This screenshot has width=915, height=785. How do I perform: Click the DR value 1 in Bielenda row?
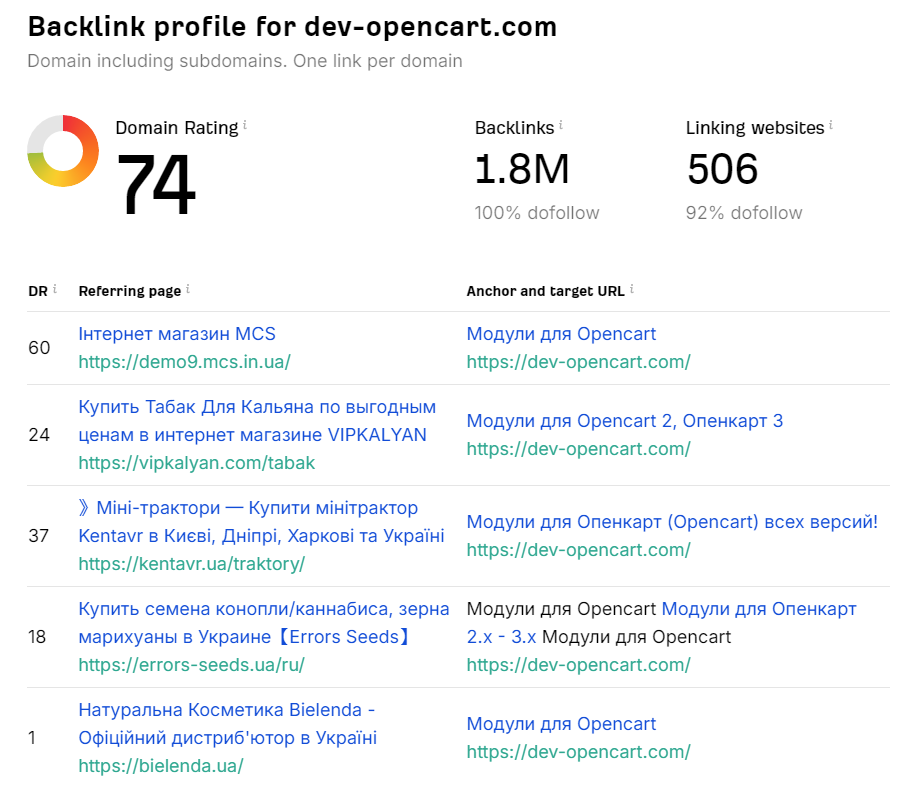(x=32, y=738)
